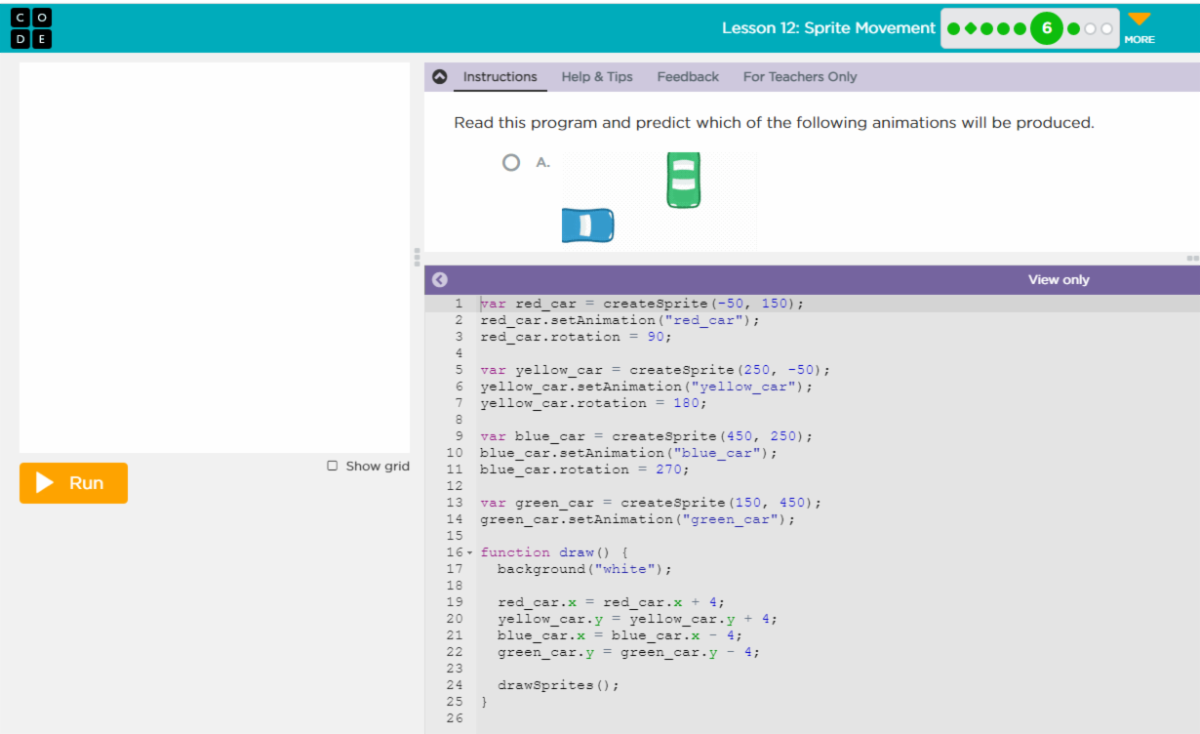Select answer option A radio button
Viewport: 1200px width, 734px height.
click(511, 162)
